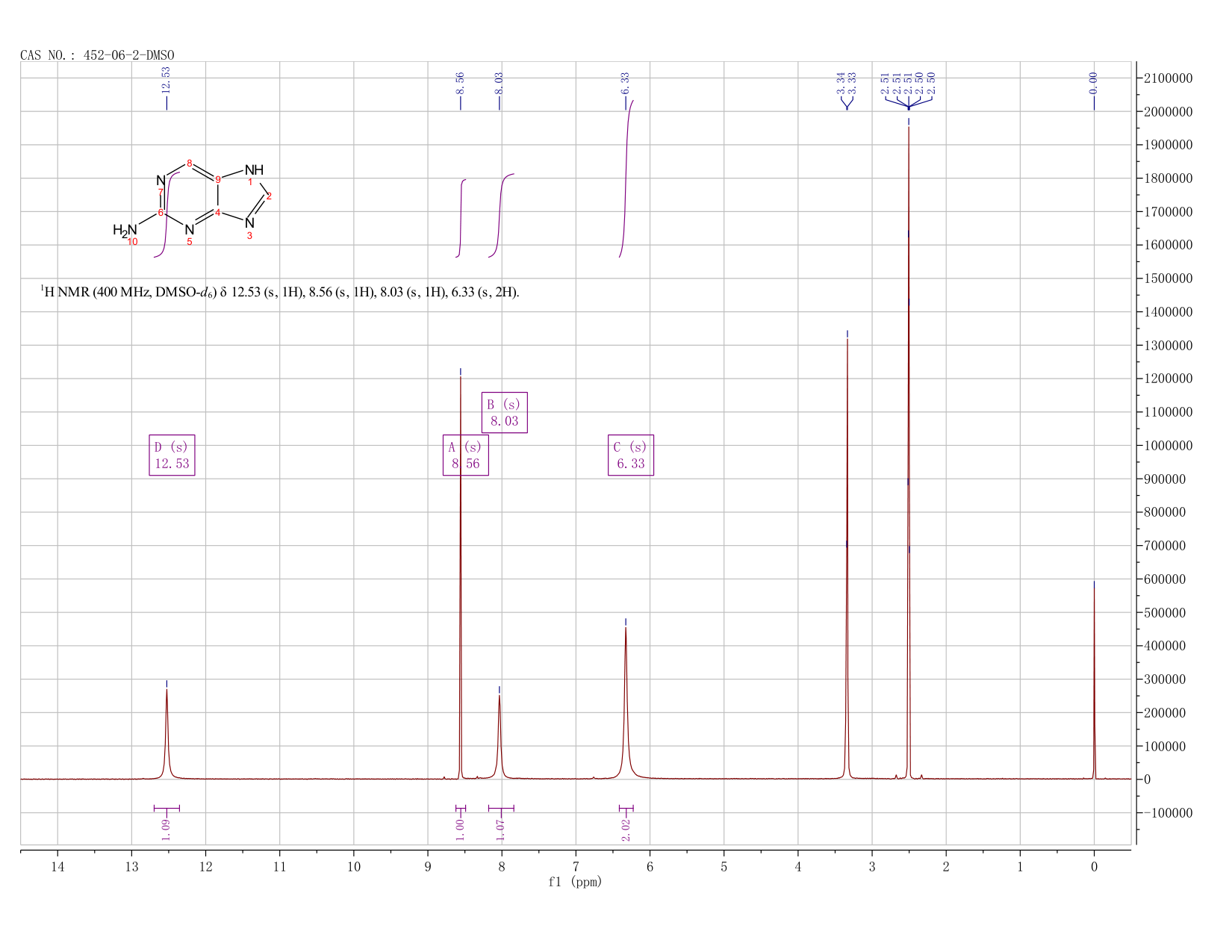
Task: Click x-axis tick label 12
Action: (x=205, y=867)
